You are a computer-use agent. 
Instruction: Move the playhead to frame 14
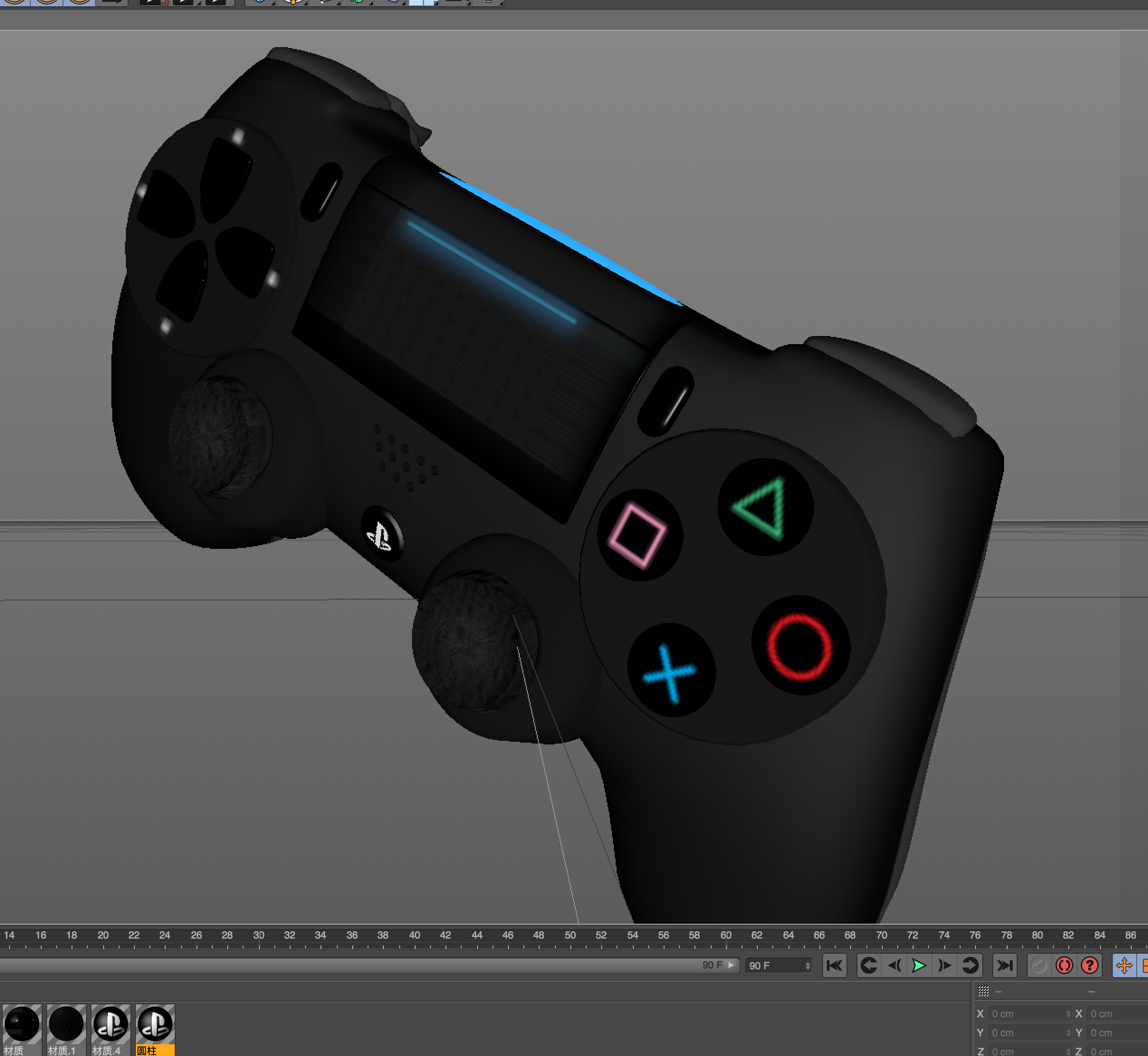(x=10, y=936)
